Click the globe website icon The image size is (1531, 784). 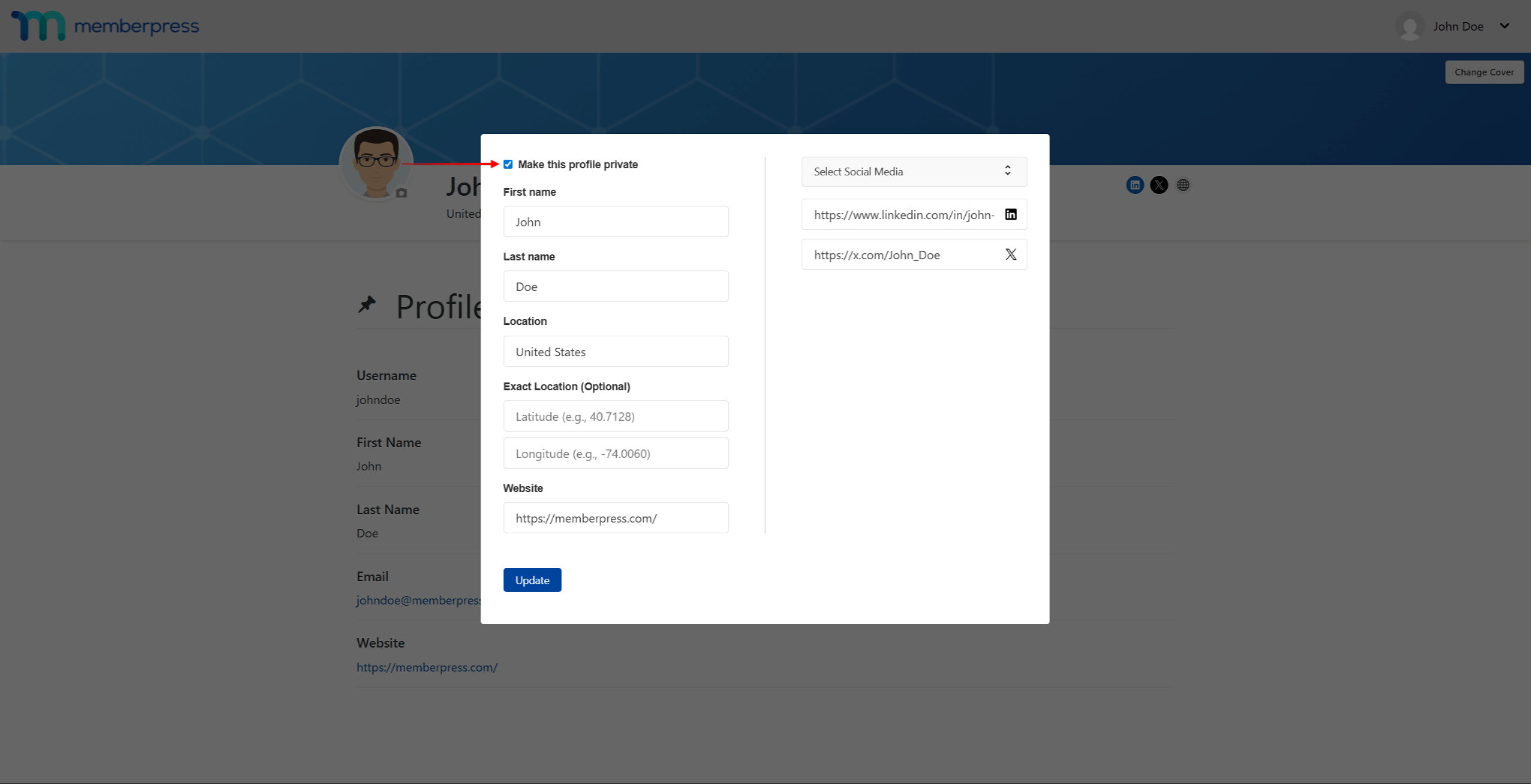click(x=1183, y=185)
